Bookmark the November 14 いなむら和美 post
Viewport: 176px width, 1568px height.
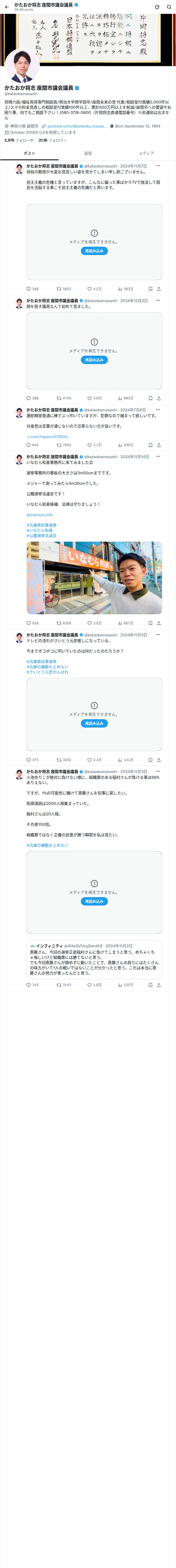coord(150,623)
